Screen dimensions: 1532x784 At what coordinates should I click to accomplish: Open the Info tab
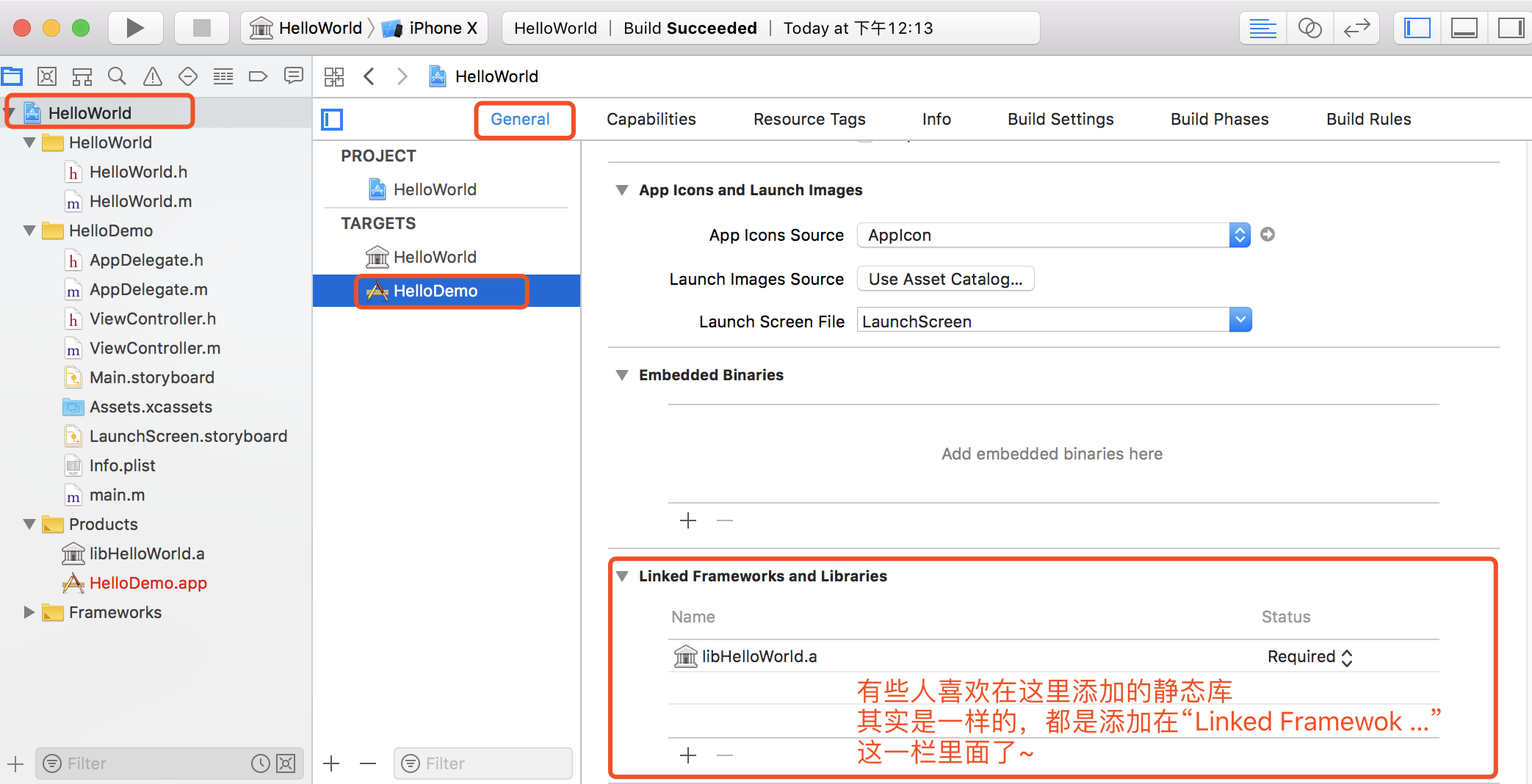coord(936,119)
